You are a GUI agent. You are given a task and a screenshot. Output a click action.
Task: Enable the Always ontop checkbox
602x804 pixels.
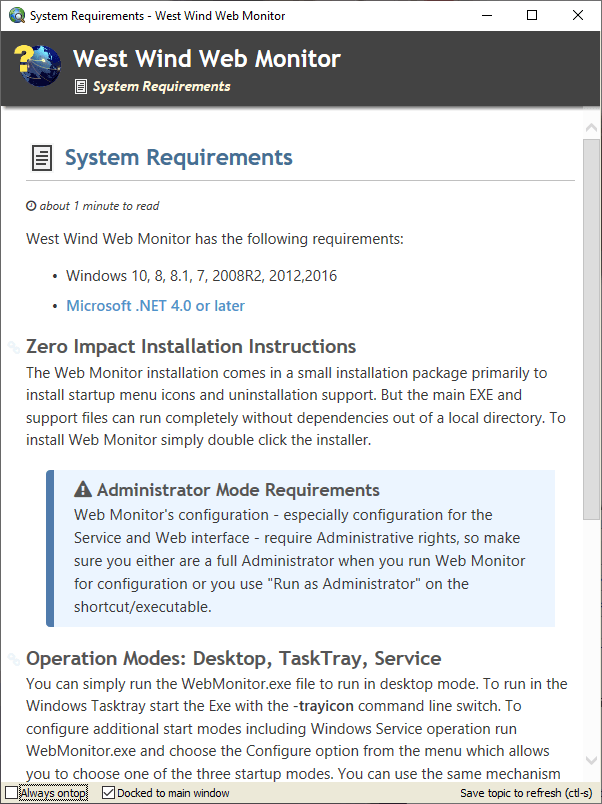[11, 793]
